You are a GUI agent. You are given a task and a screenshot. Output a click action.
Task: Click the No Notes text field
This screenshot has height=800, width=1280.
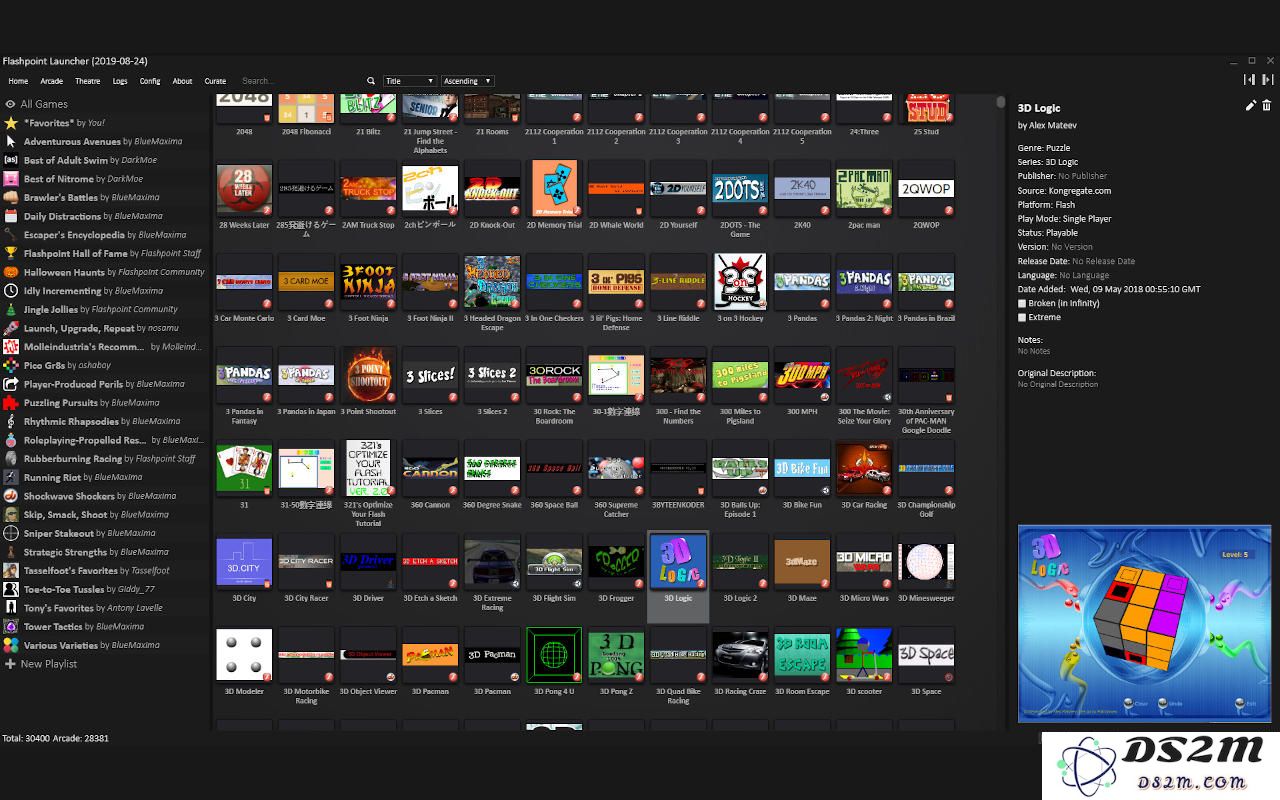[1034, 351]
